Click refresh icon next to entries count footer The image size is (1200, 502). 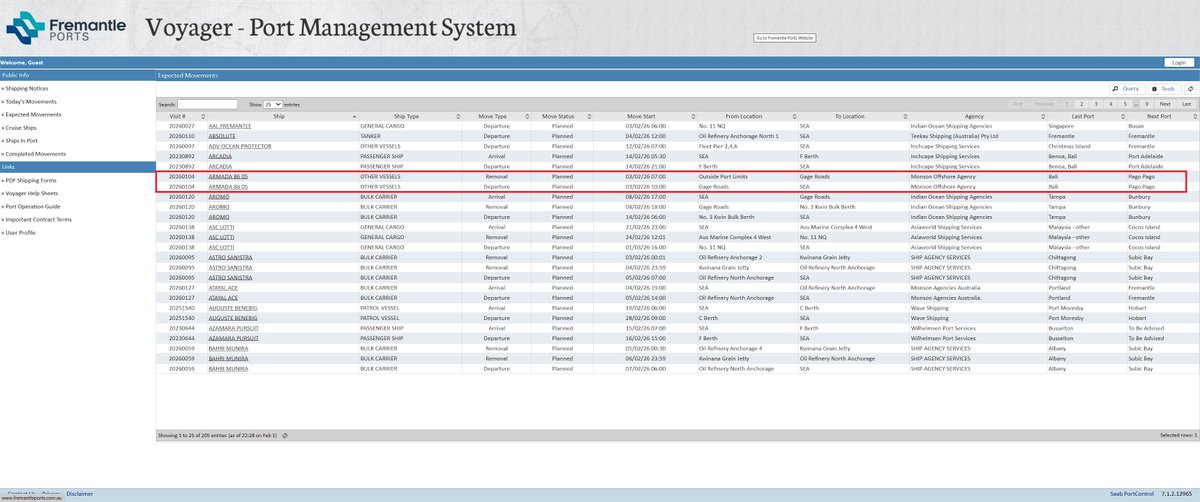point(285,436)
